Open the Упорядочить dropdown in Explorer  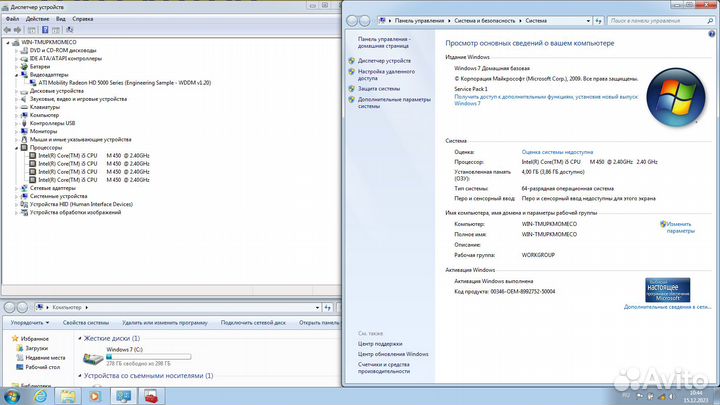(30, 323)
